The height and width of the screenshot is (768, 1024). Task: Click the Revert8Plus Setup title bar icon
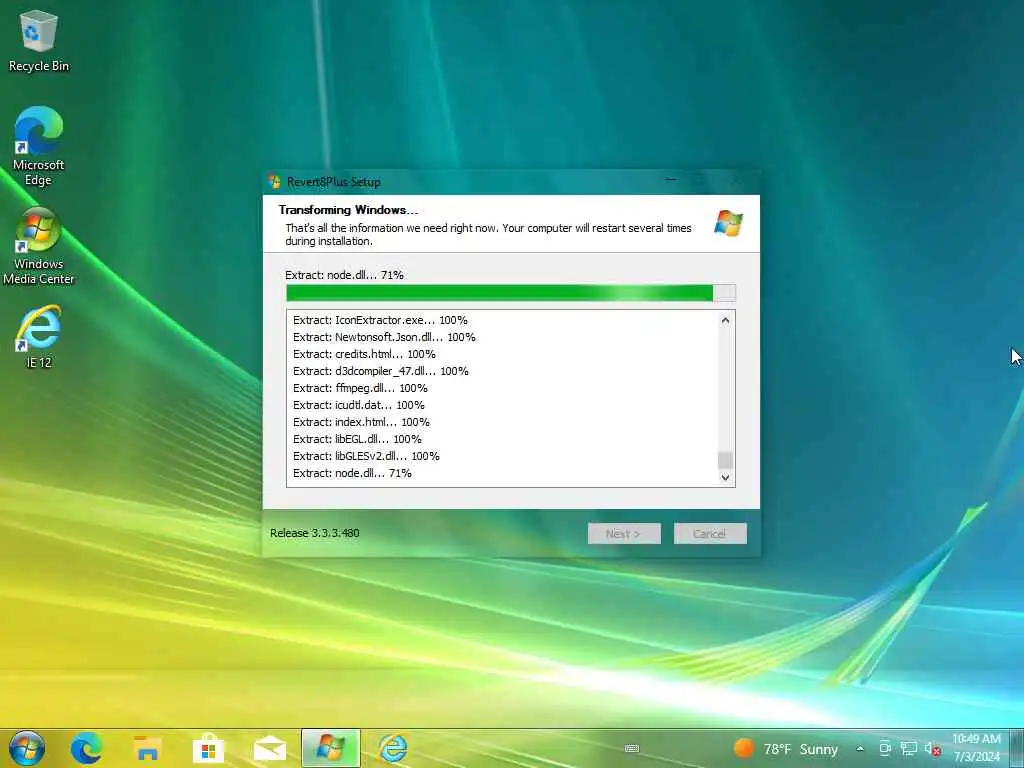[x=274, y=182]
